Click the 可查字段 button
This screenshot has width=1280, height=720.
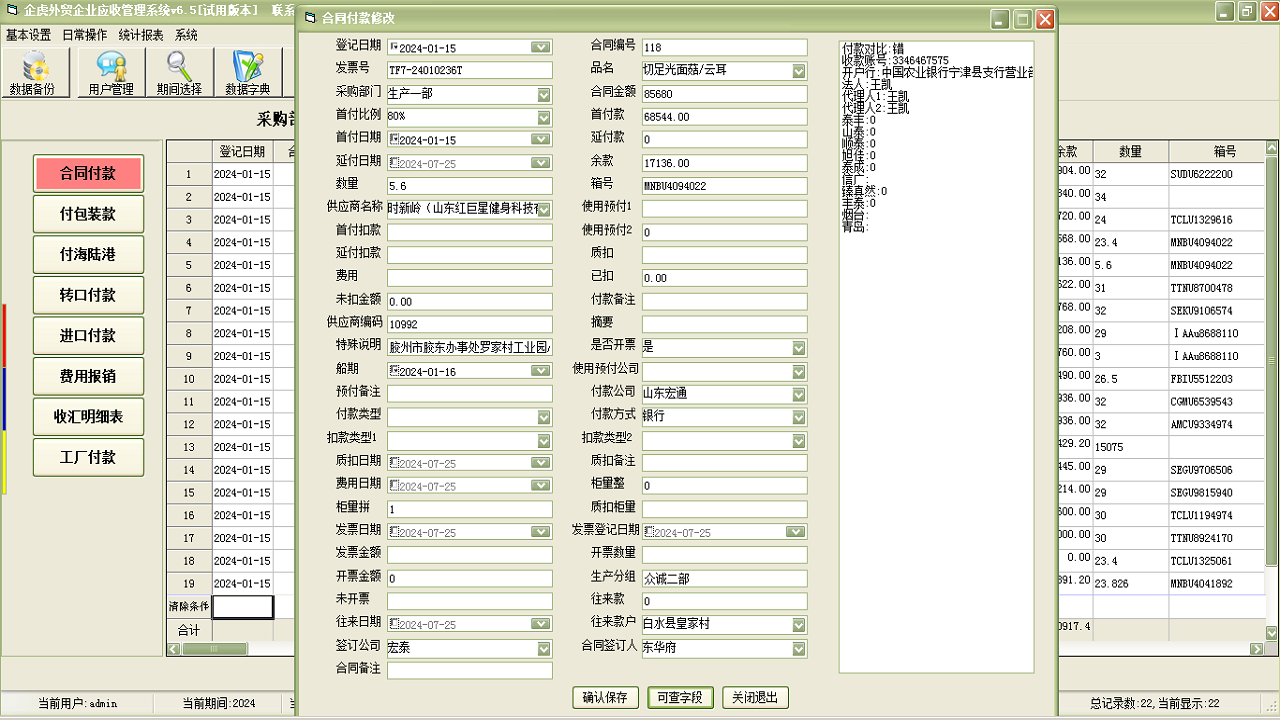680,697
